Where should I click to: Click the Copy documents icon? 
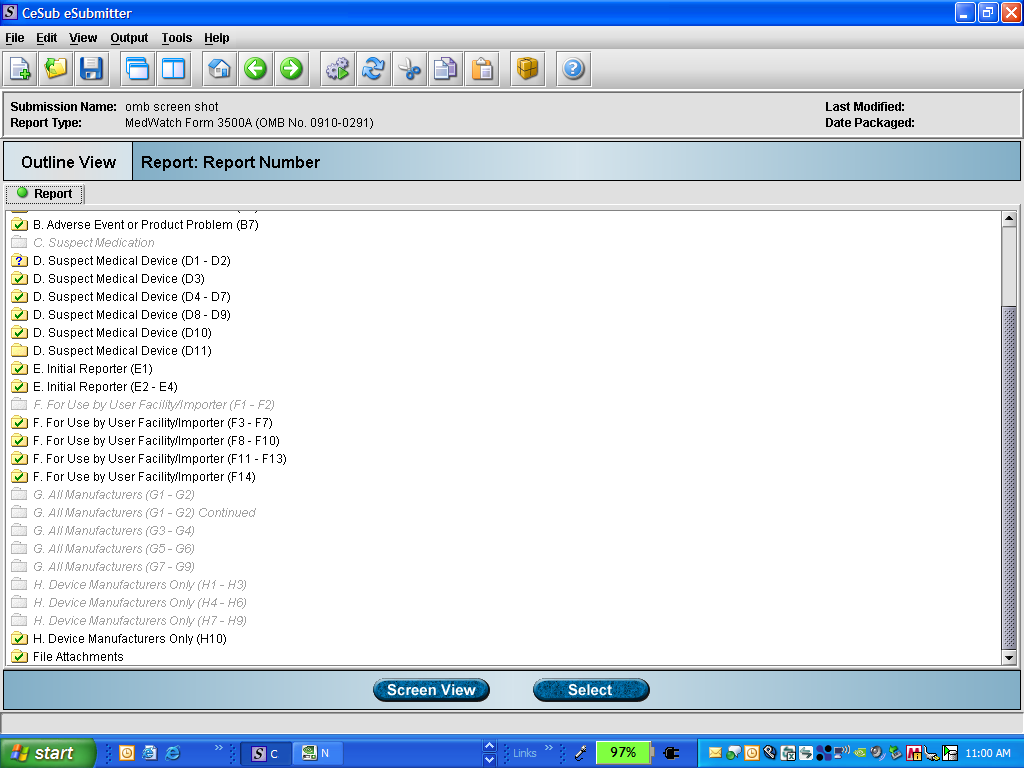(445, 69)
